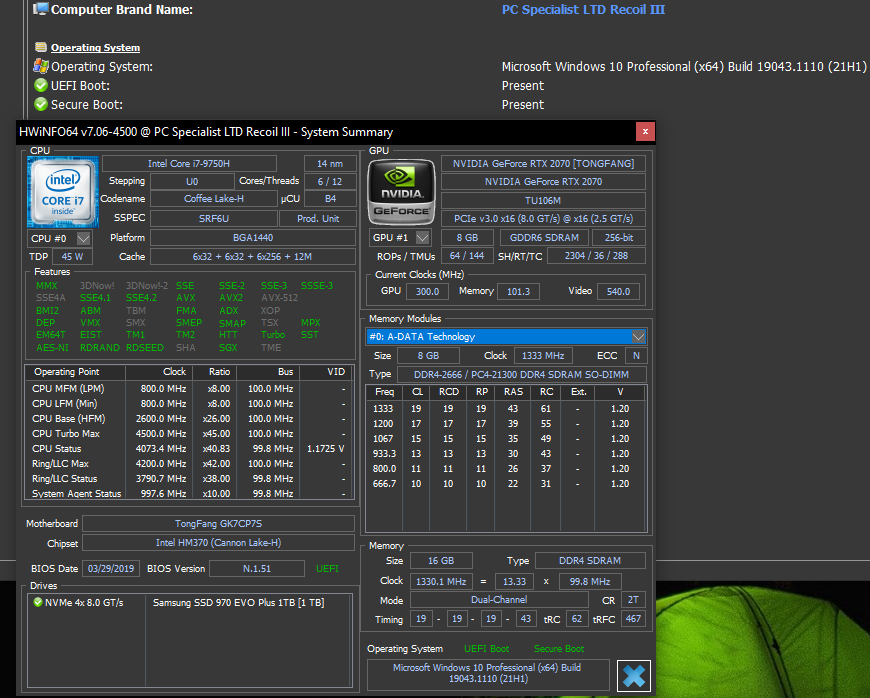Screen dimensions: 870x698
Task: Open the CPU #0 selector dropdown
Action: pos(83,238)
